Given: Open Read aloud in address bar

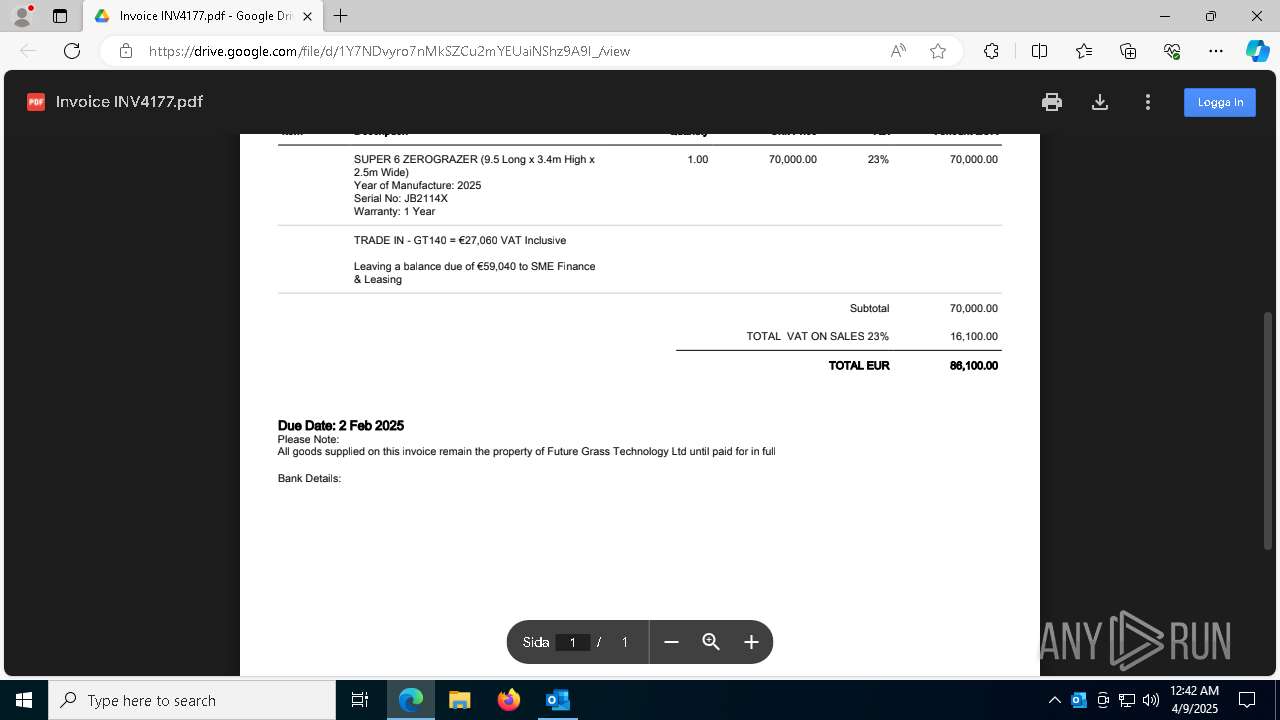Looking at the screenshot, I should click(x=898, y=51).
